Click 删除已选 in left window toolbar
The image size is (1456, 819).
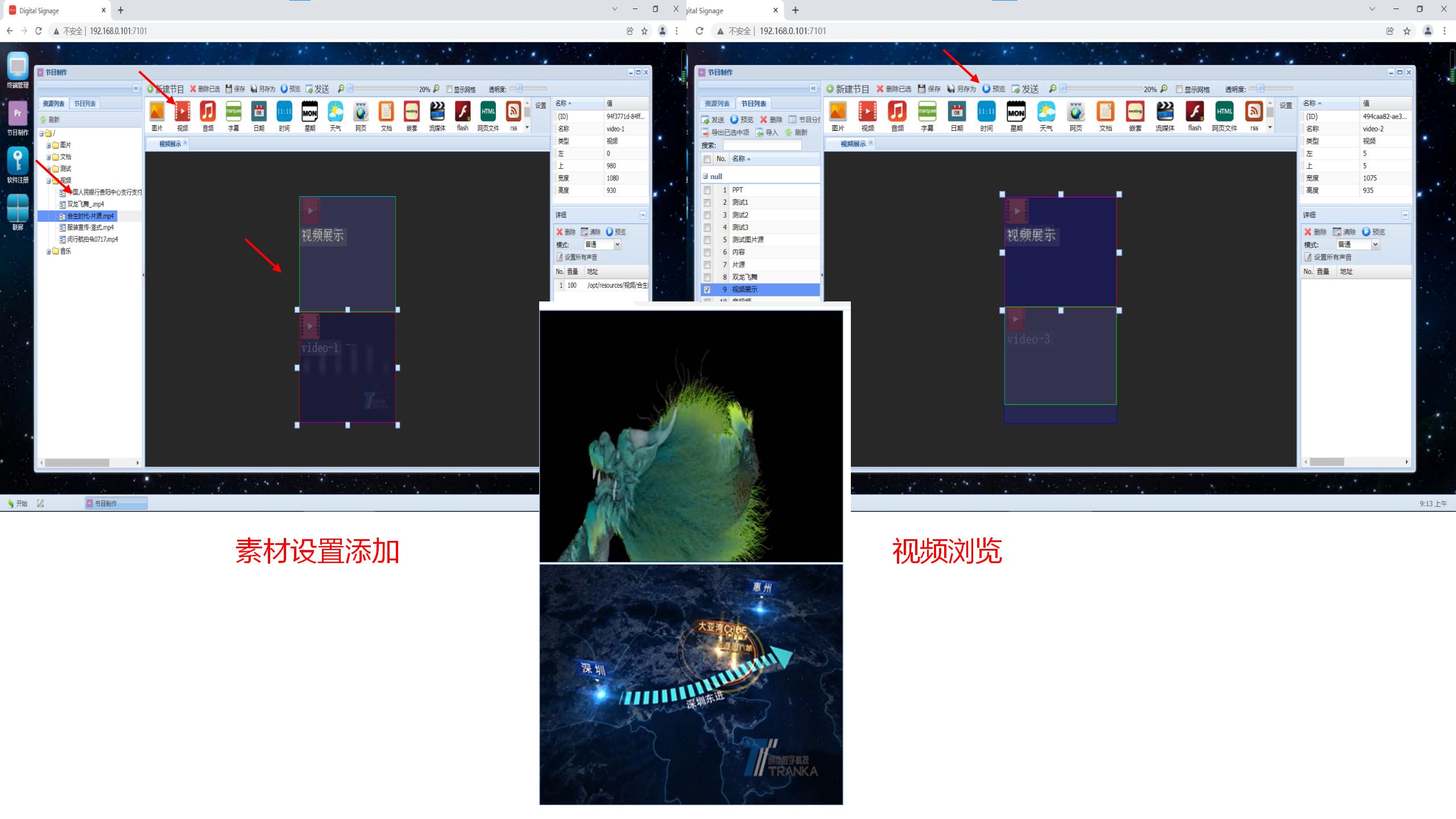205,89
